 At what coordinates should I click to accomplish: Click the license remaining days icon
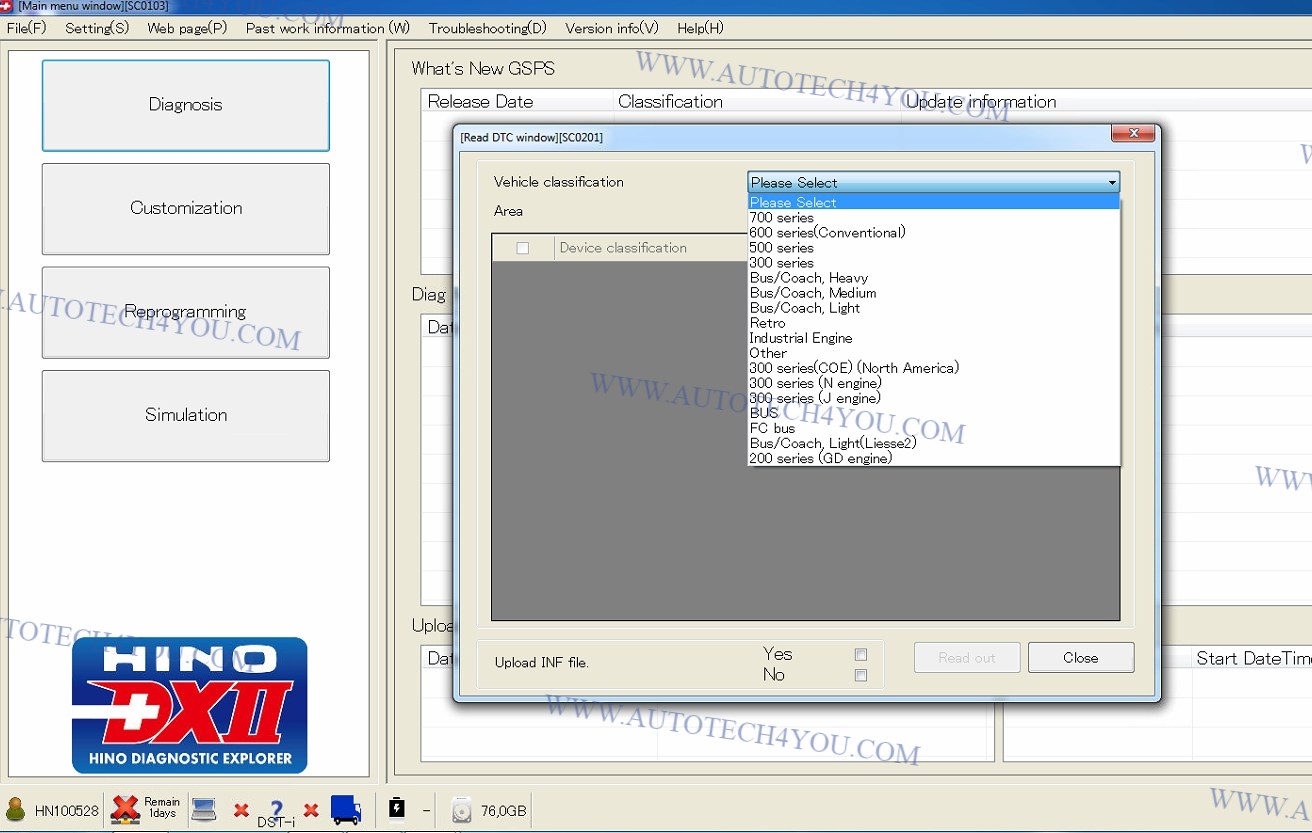(126, 808)
